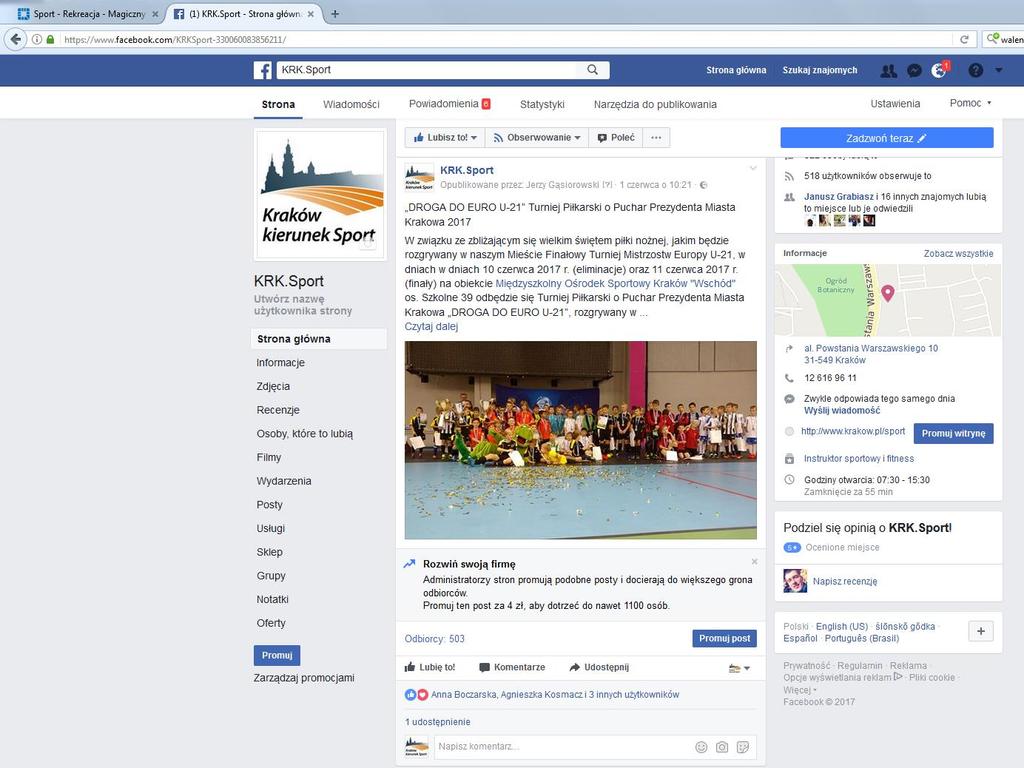Open 1 udostępnienie link

pyautogui.click(x=438, y=722)
